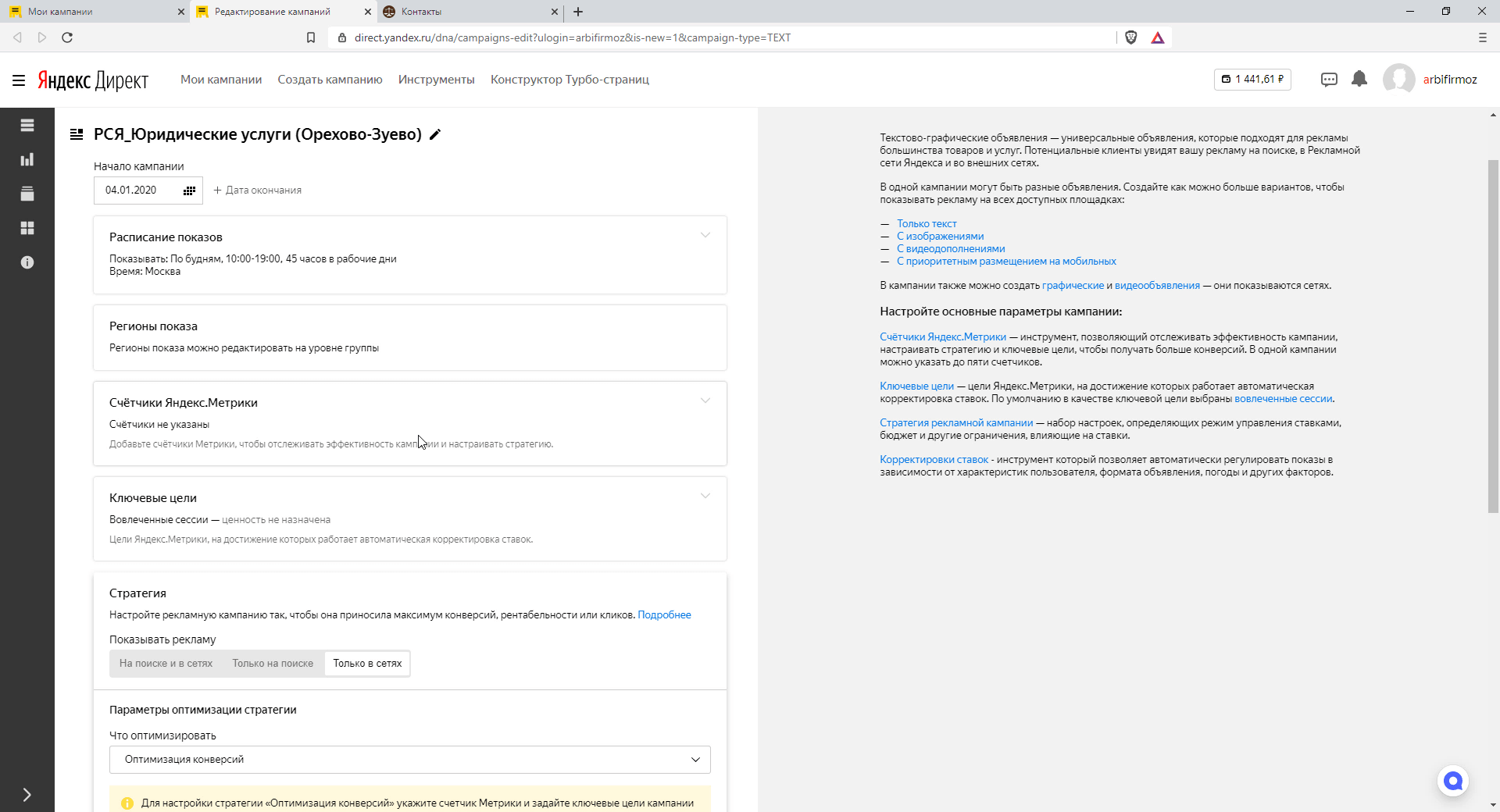The image size is (1500, 812).
Task: Close the Контакты browser tab
Action: pos(555,12)
